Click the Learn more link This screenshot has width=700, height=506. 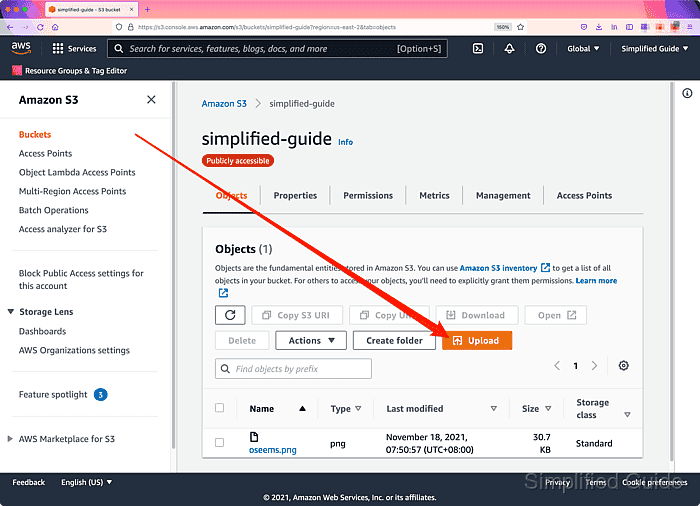(x=596, y=280)
